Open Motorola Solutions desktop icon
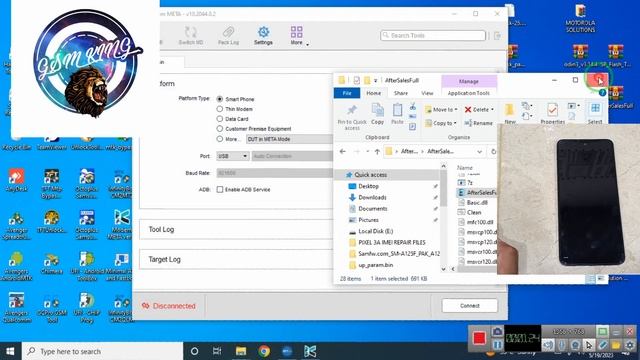 [x=580, y=18]
